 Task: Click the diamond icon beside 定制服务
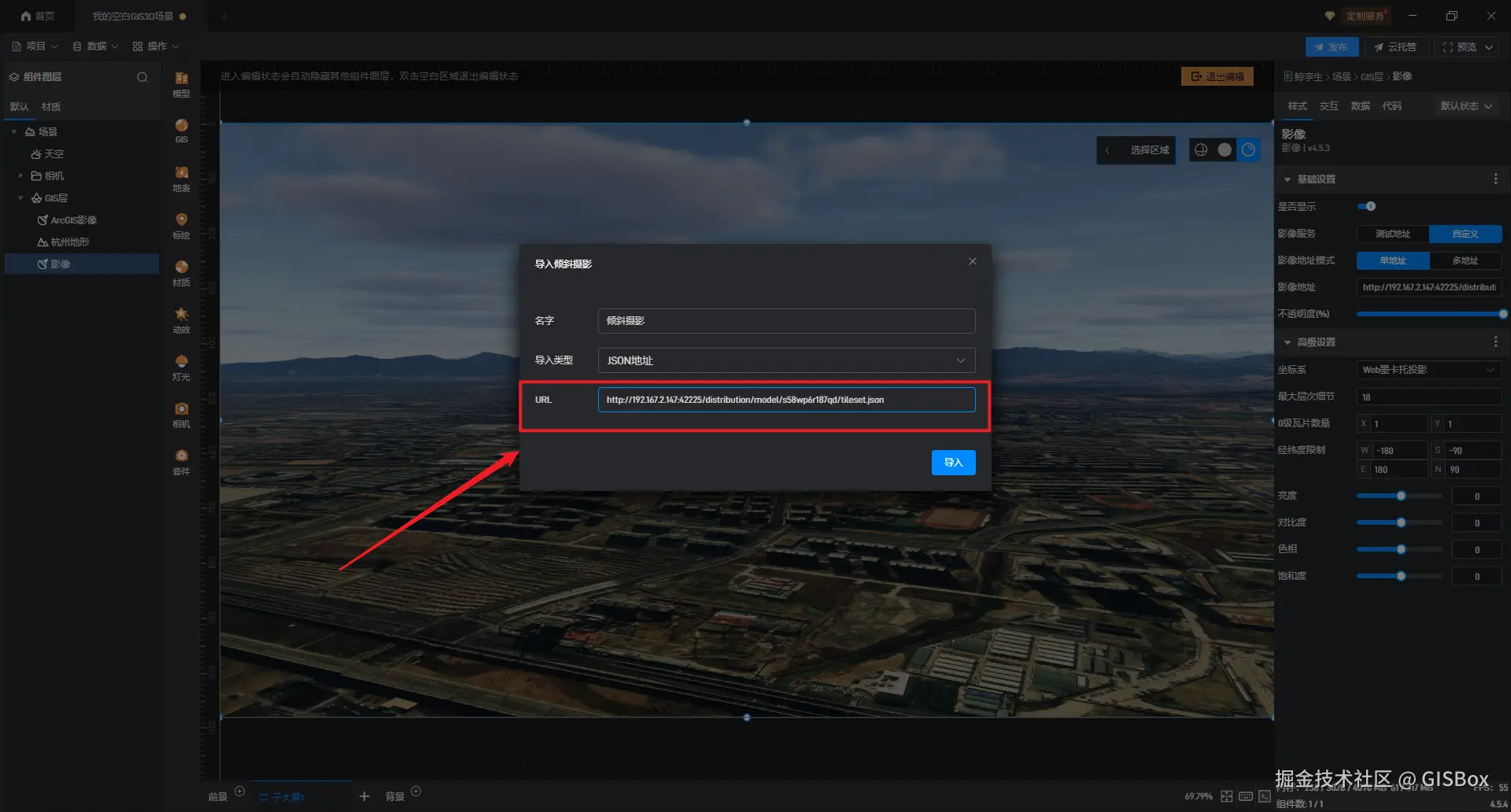tap(1330, 16)
